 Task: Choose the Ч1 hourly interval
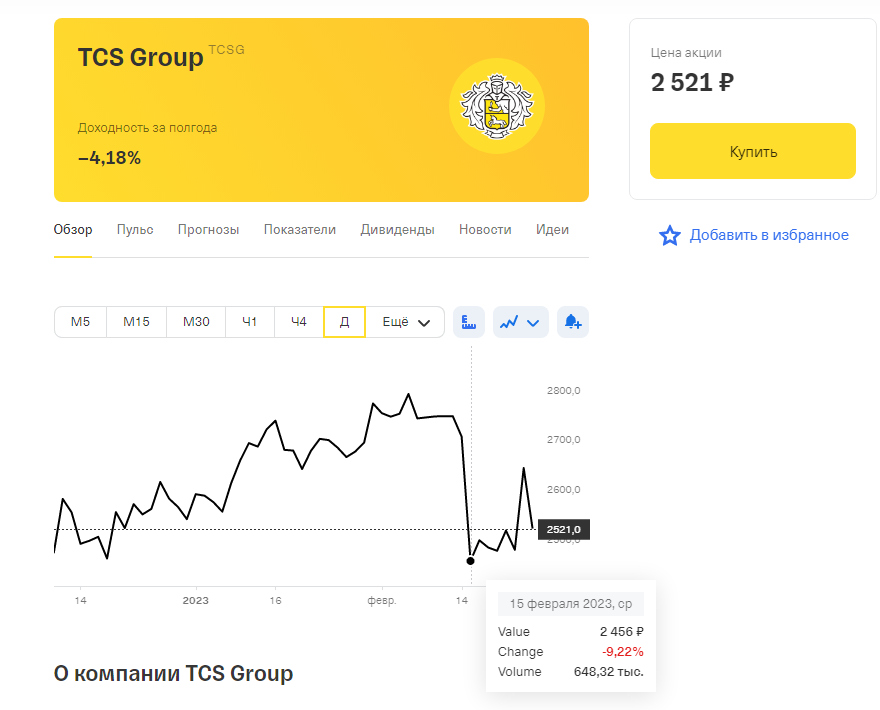[x=250, y=322]
